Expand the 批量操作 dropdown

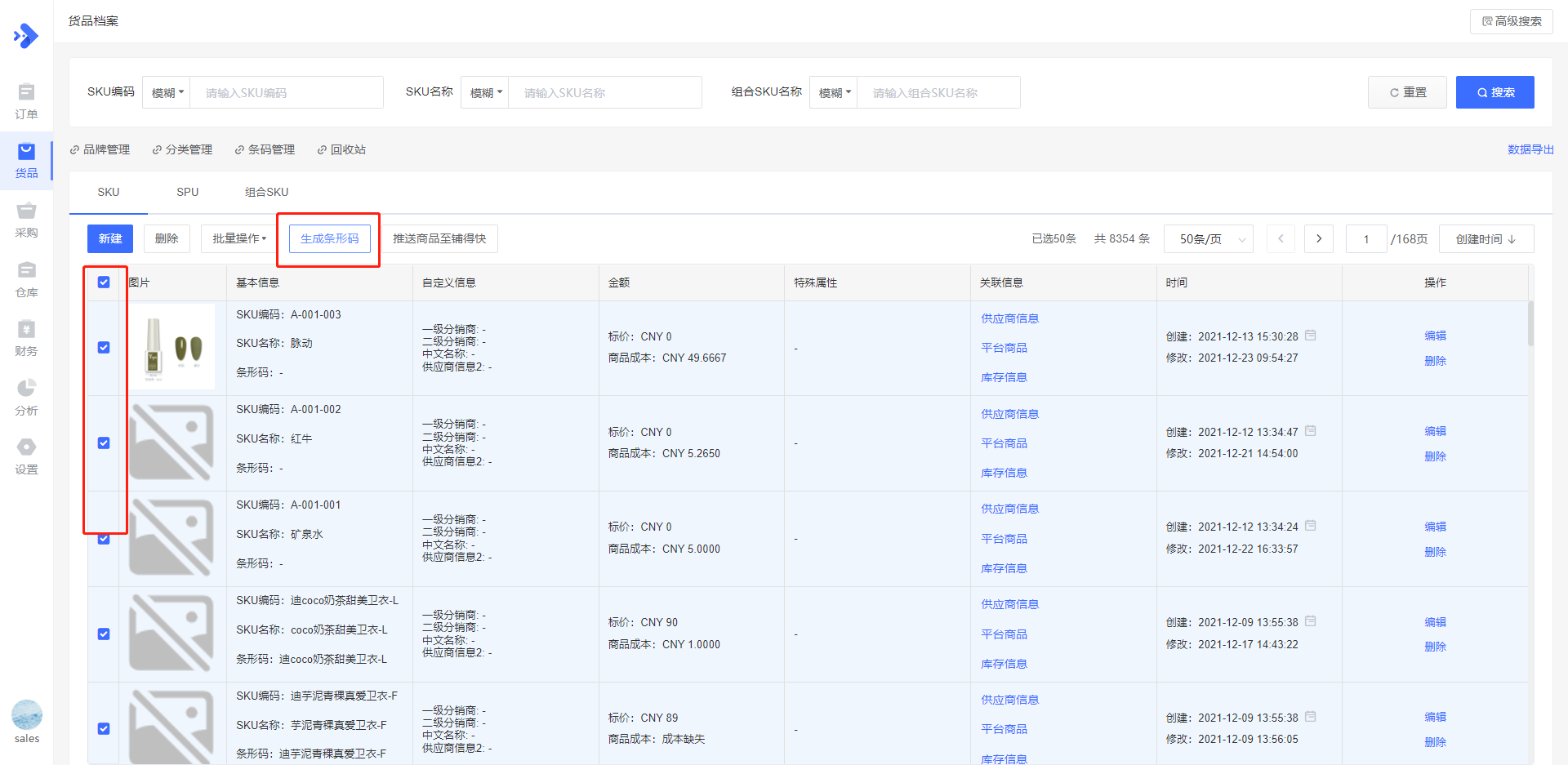pyautogui.click(x=239, y=238)
